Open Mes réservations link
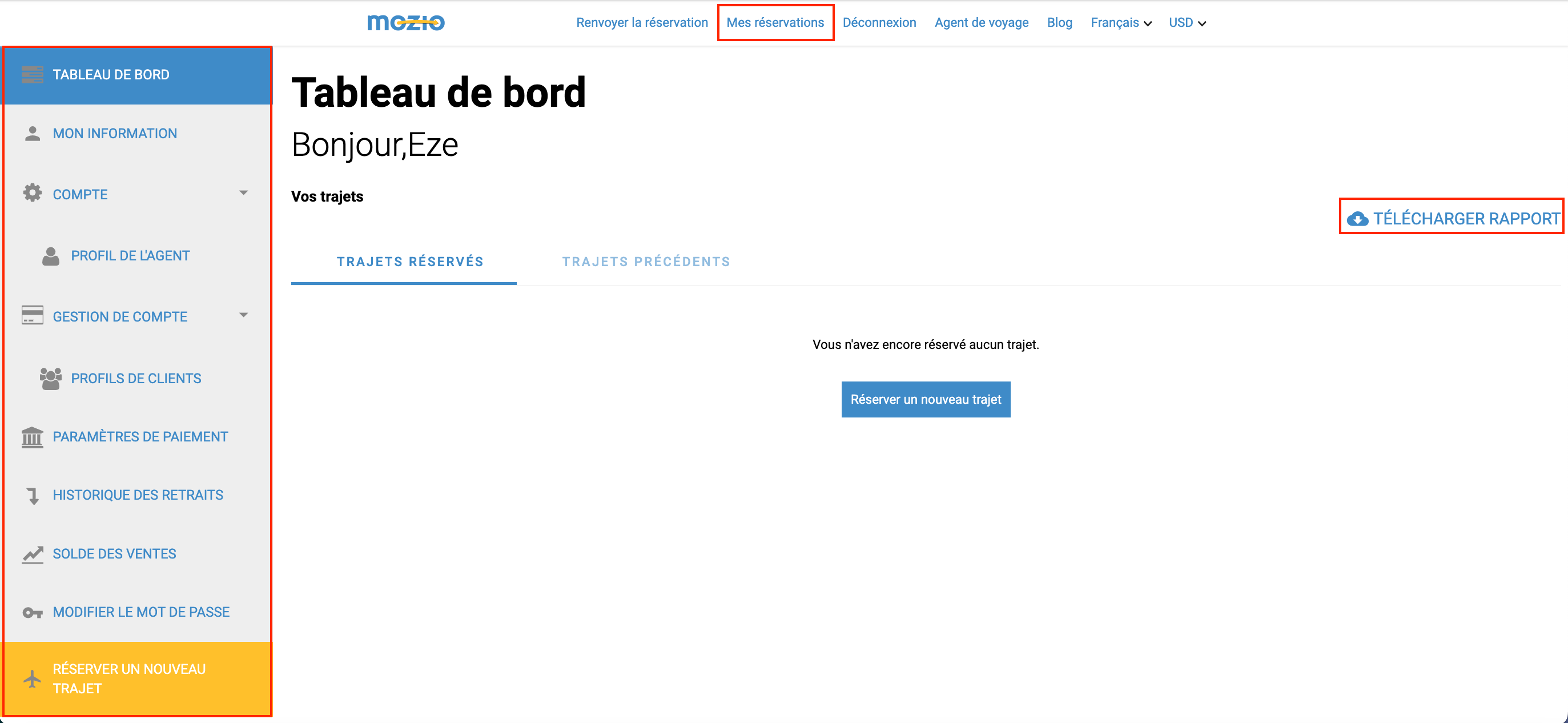Viewport: 1568px width, 723px height. (x=775, y=22)
